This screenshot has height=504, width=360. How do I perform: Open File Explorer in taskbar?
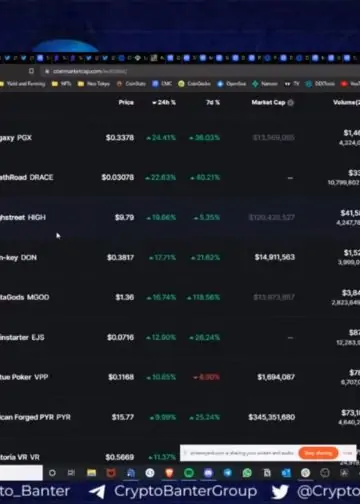click(x=91, y=473)
